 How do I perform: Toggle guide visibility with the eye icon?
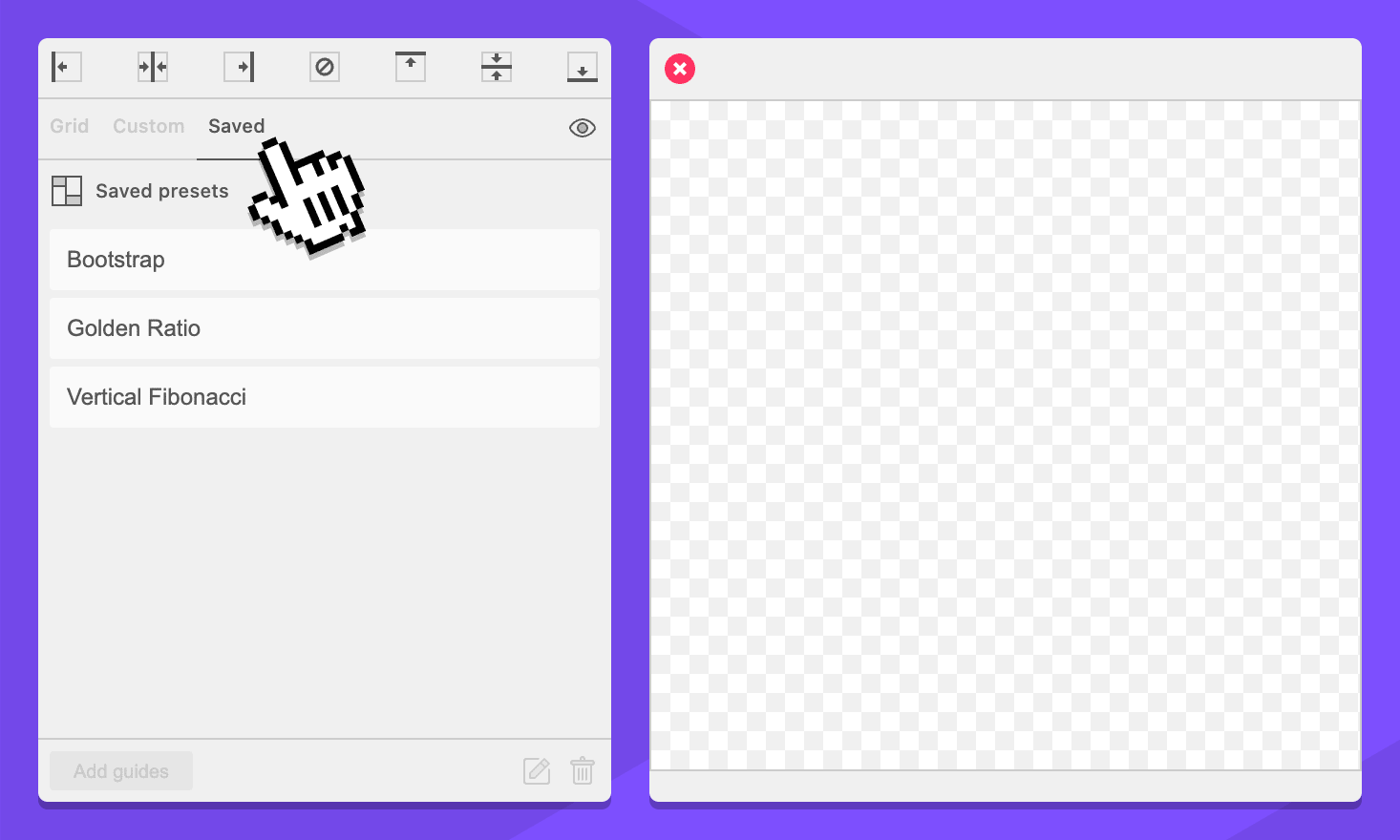click(583, 128)
